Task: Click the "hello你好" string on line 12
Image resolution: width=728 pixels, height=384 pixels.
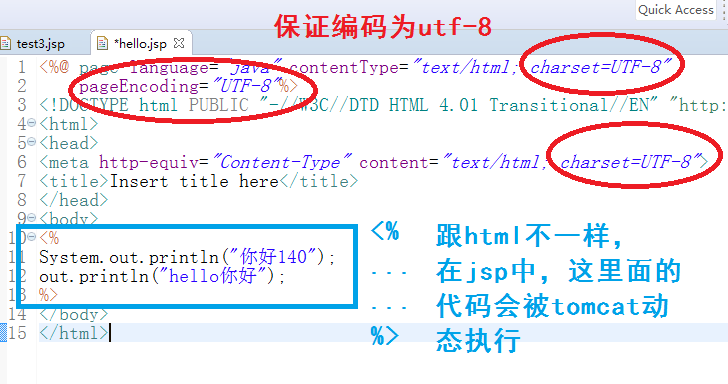Action: pyautogui.click(x=214, y=276)
